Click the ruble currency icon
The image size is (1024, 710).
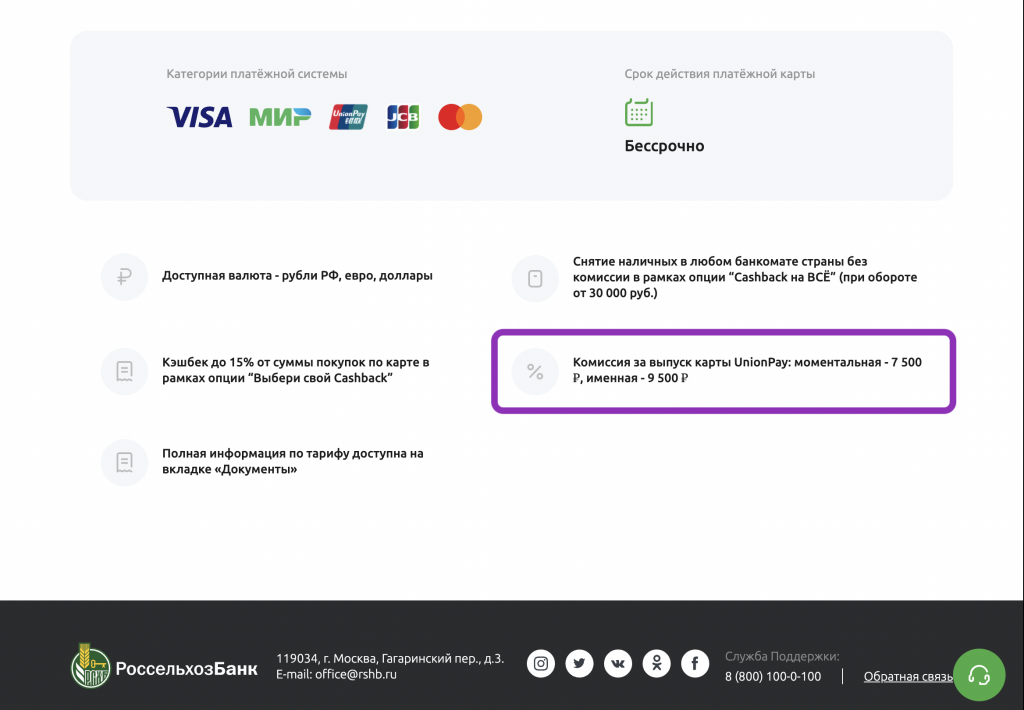(124, 277)
